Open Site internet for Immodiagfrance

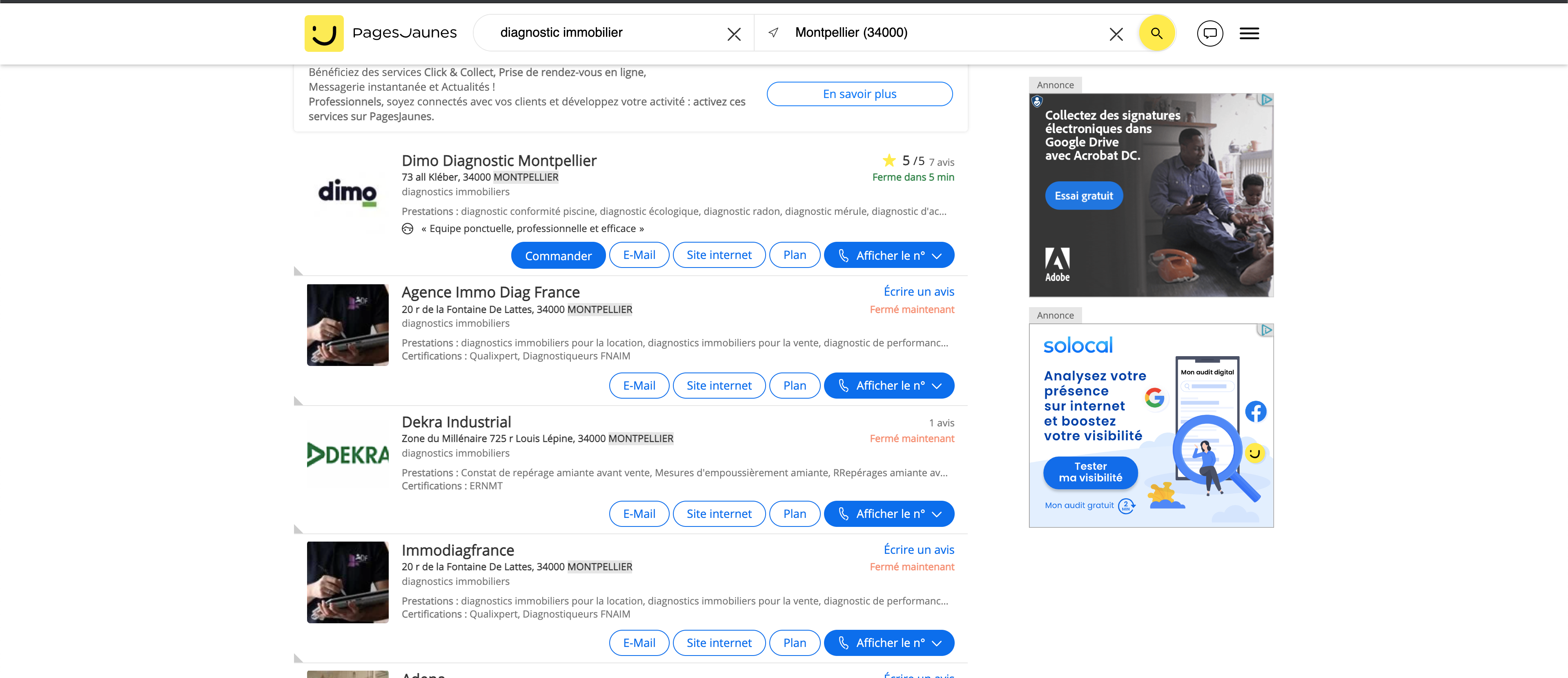719,643
